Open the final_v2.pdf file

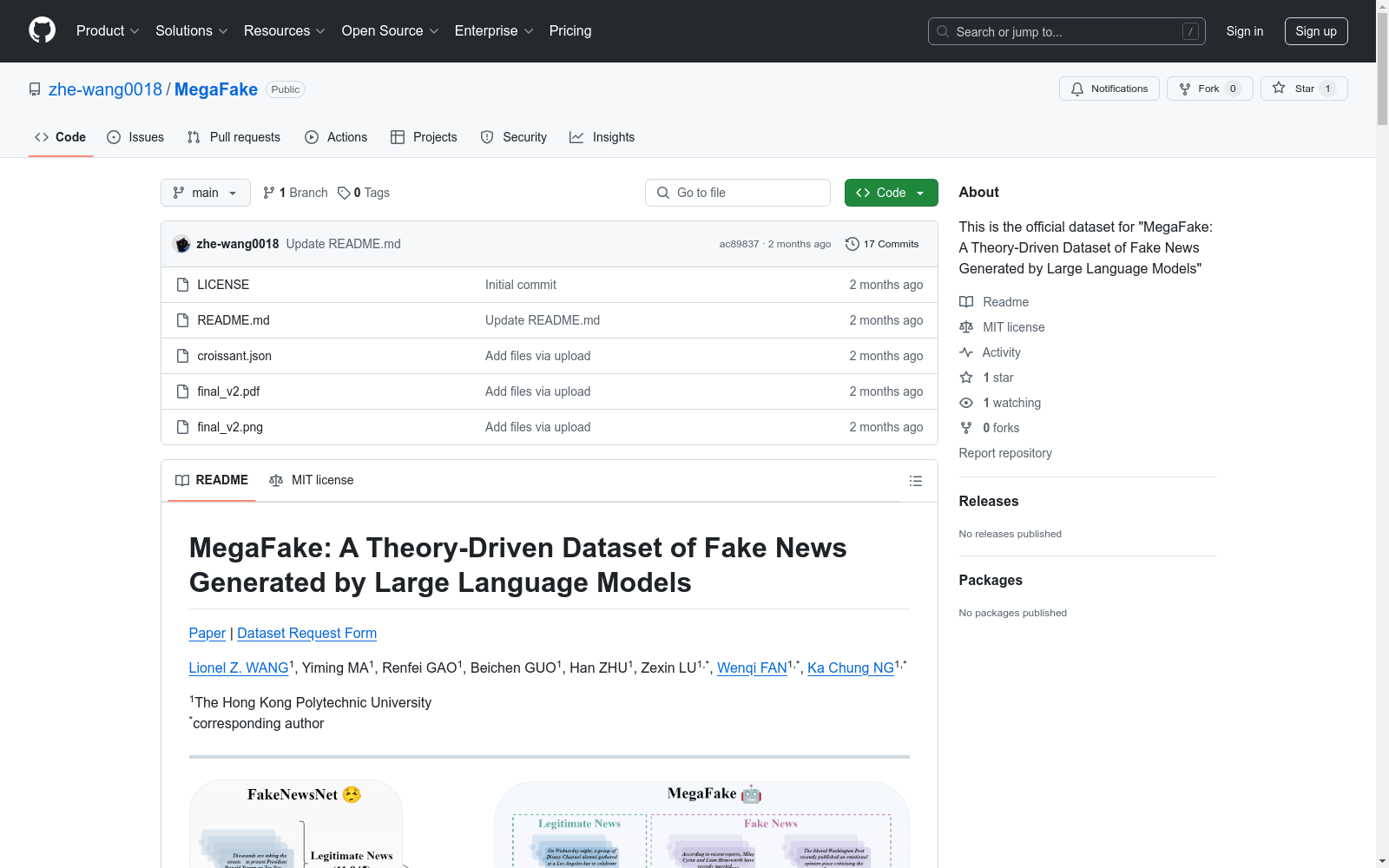coord(228,391)
